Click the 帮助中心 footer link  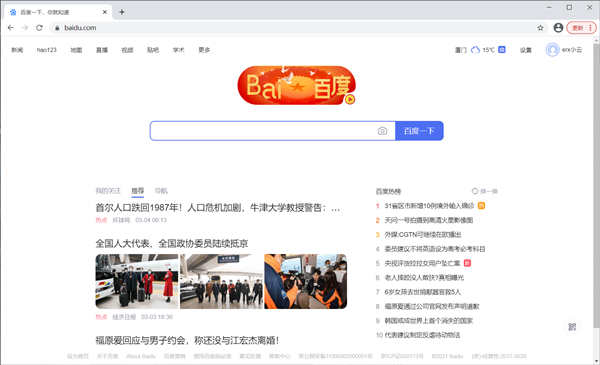280,356
